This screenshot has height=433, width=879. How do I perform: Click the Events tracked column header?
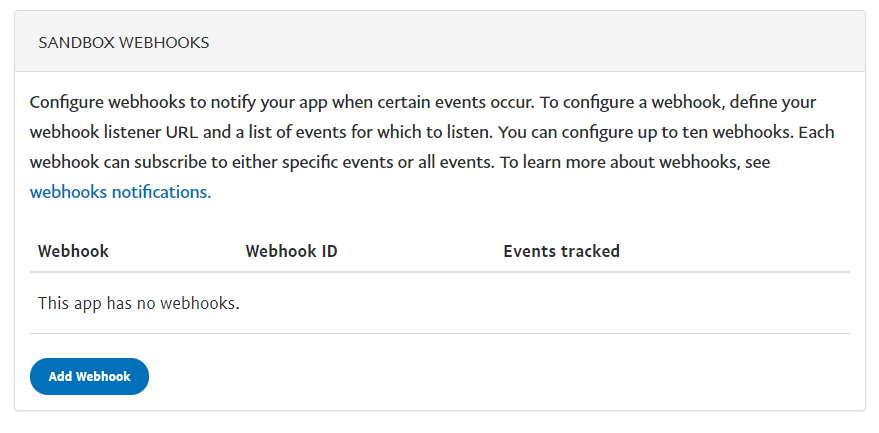click(x=561, y=251)
